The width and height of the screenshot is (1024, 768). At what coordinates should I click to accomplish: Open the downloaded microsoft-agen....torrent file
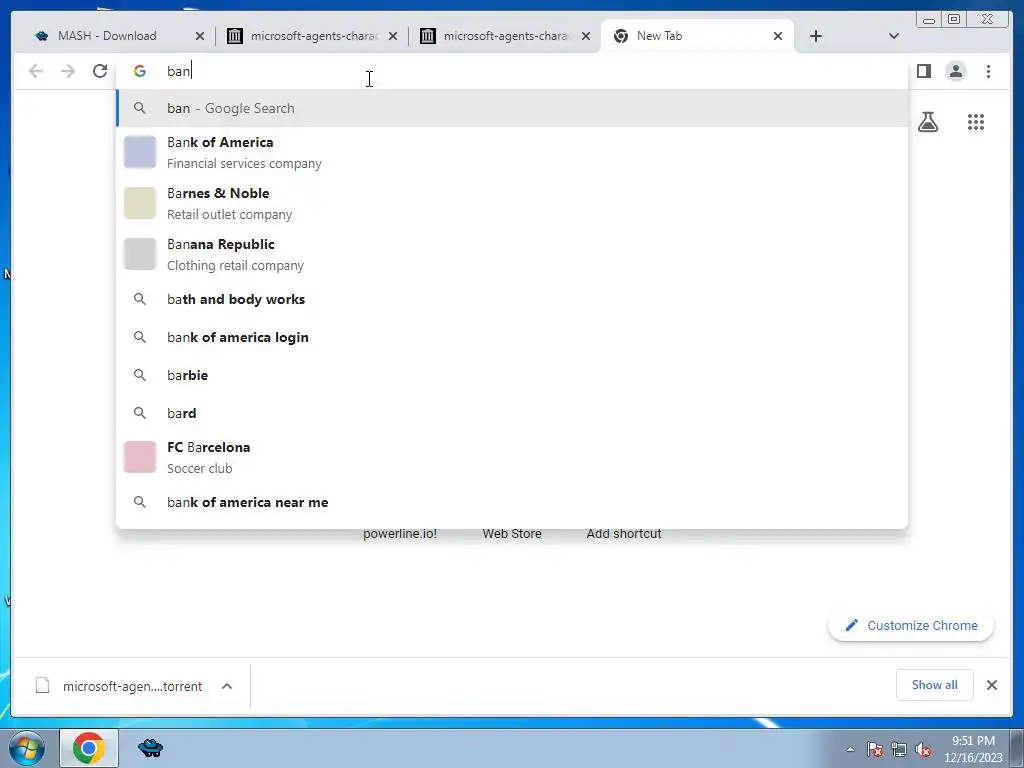119,686
